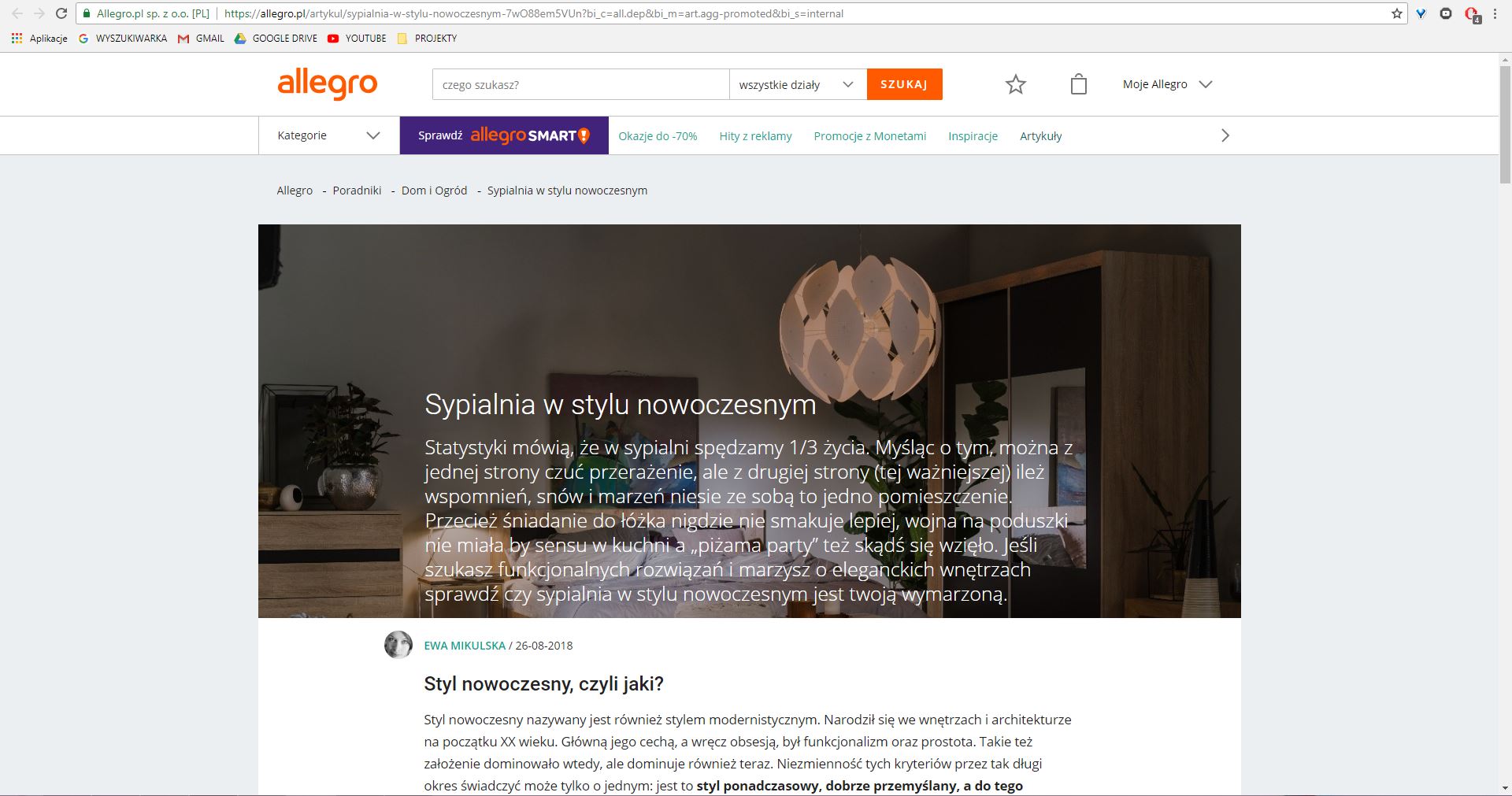Click the SZUKAJ search button
The image size is (1512, 796).
point(904,84)
